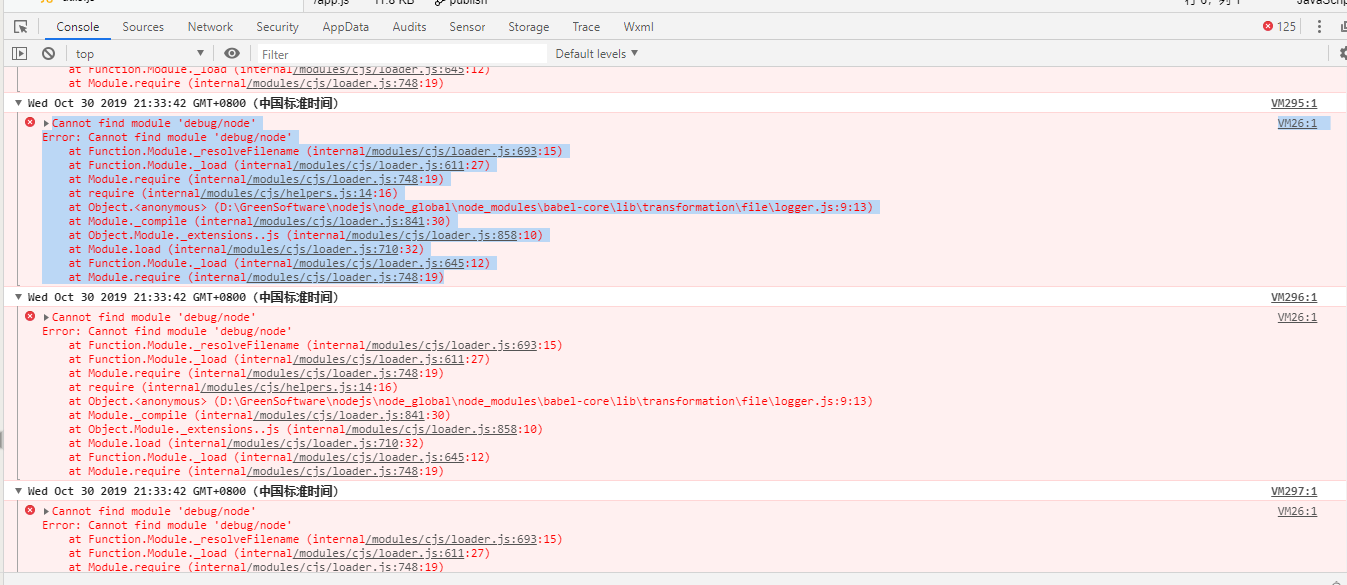This screenshot has height=585, width=1347.
Task: Switch to the Wxml tab
Action: [638, 27]
